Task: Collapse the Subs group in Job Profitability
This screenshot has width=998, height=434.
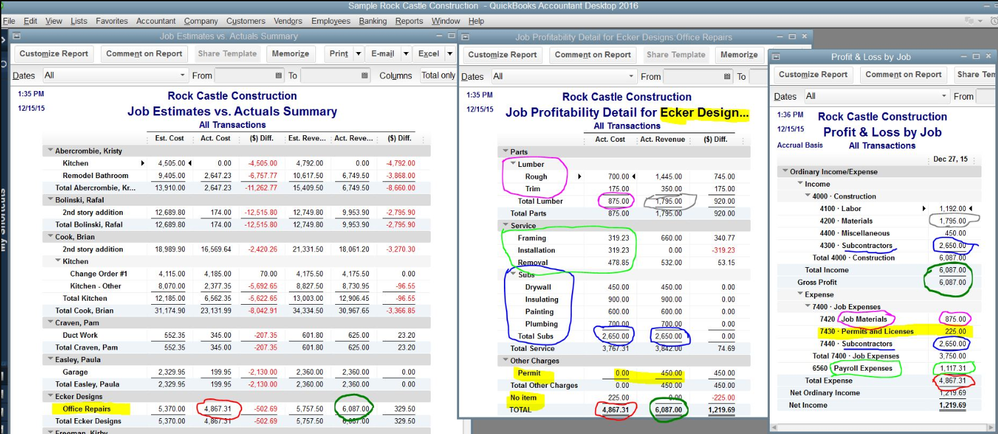Action: tap(514, 275)
